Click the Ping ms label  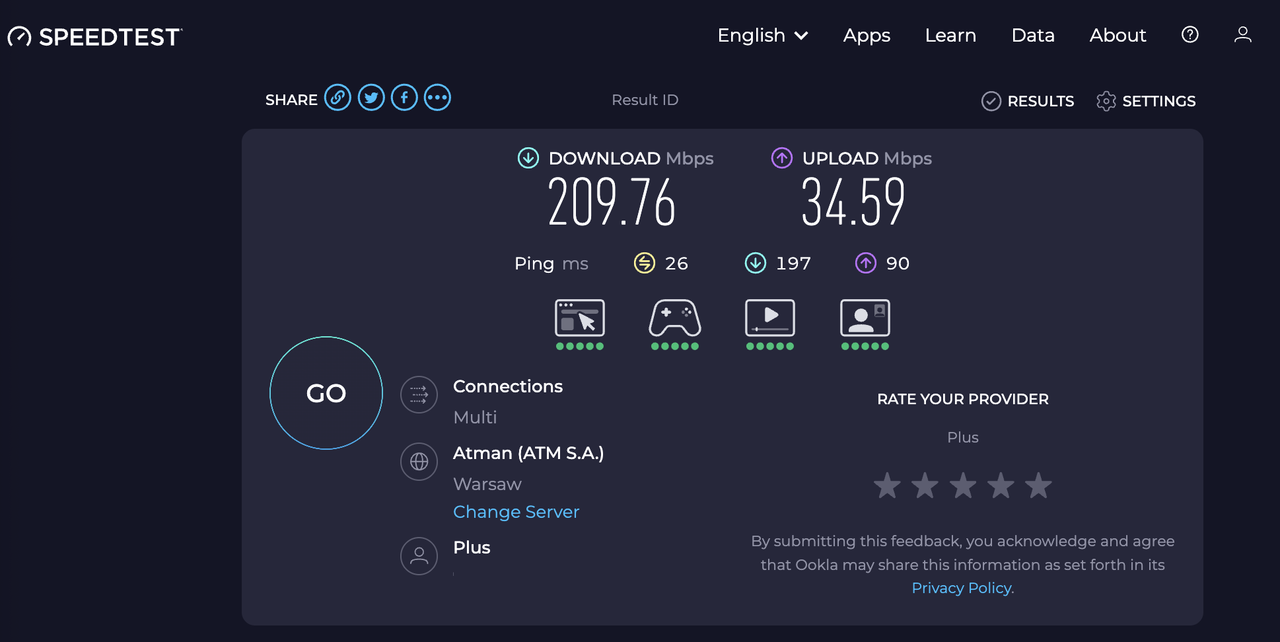click(x=551, y=263)
